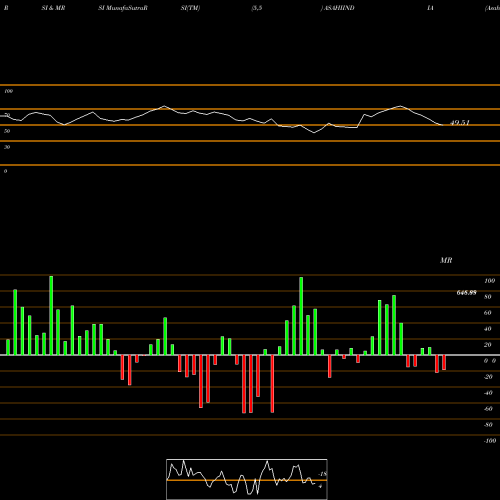Click the RSI axis label 50

coord(7,131)
